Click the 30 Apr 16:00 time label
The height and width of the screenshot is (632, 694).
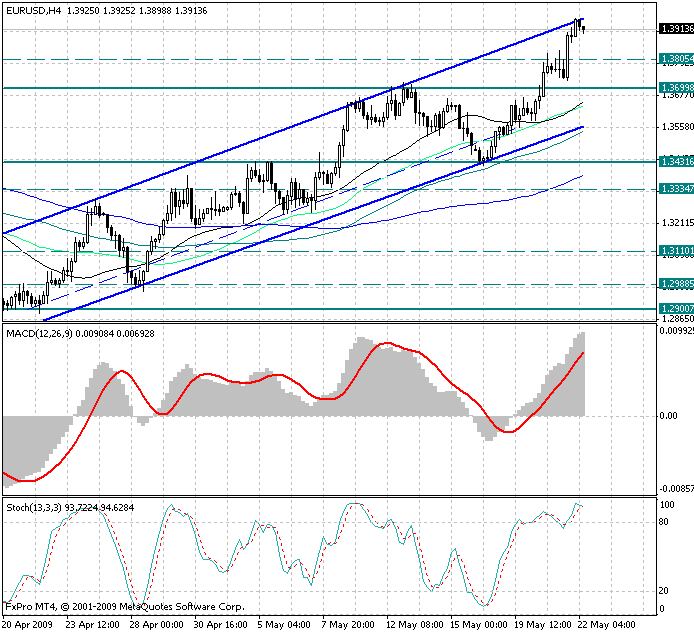coord(221,625)
